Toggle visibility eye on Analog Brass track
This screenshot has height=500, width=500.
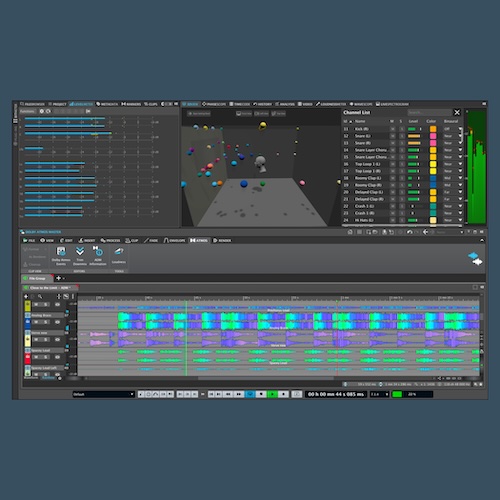click(x=57, y=322)
